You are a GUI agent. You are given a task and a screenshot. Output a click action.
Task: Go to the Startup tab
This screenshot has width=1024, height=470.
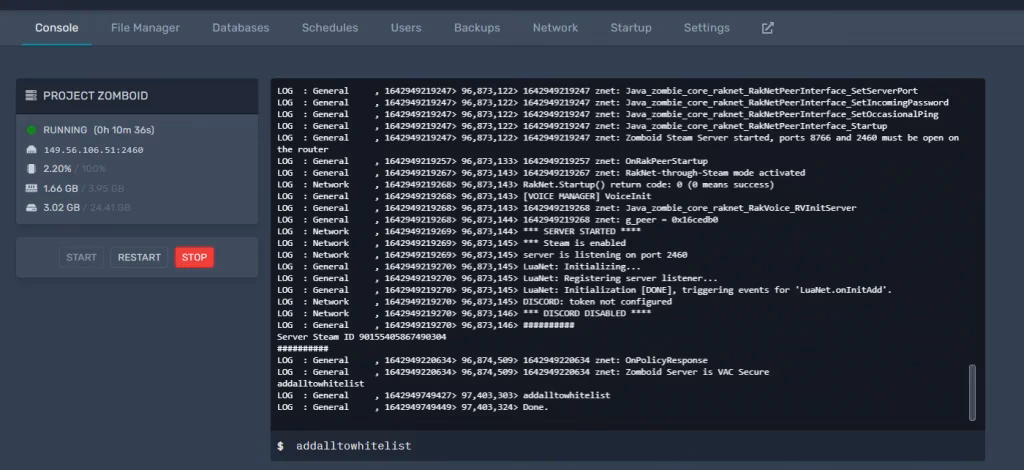(x=631, y=28)
